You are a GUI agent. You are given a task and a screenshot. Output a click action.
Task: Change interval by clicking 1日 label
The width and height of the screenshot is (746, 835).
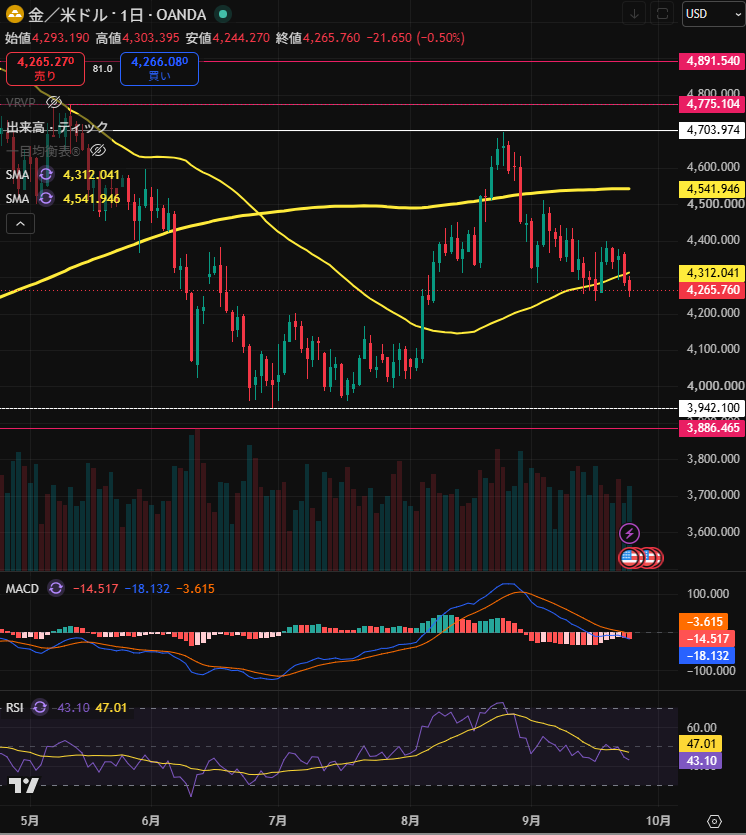point(132,15)
